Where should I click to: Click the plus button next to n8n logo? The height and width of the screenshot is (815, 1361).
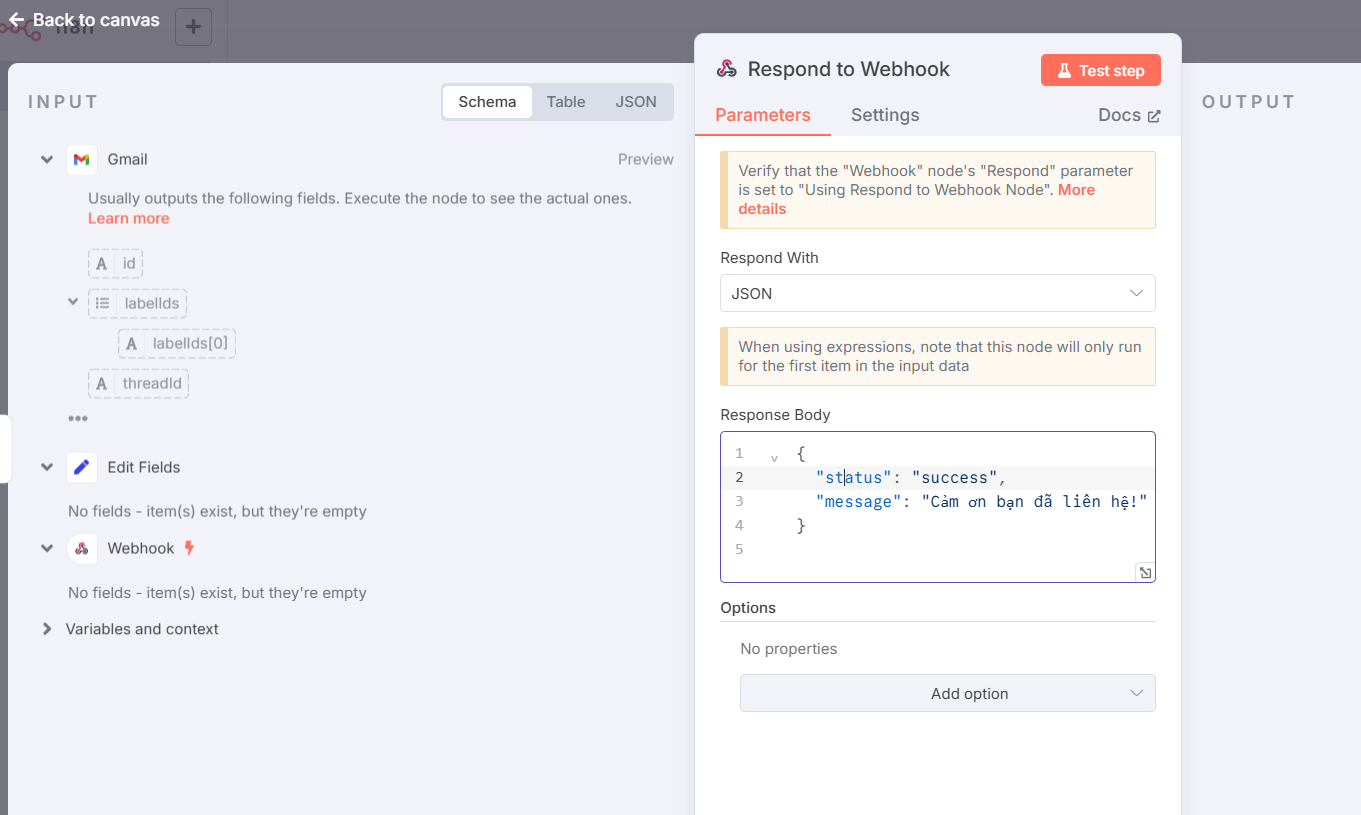(x=193, y=27)
